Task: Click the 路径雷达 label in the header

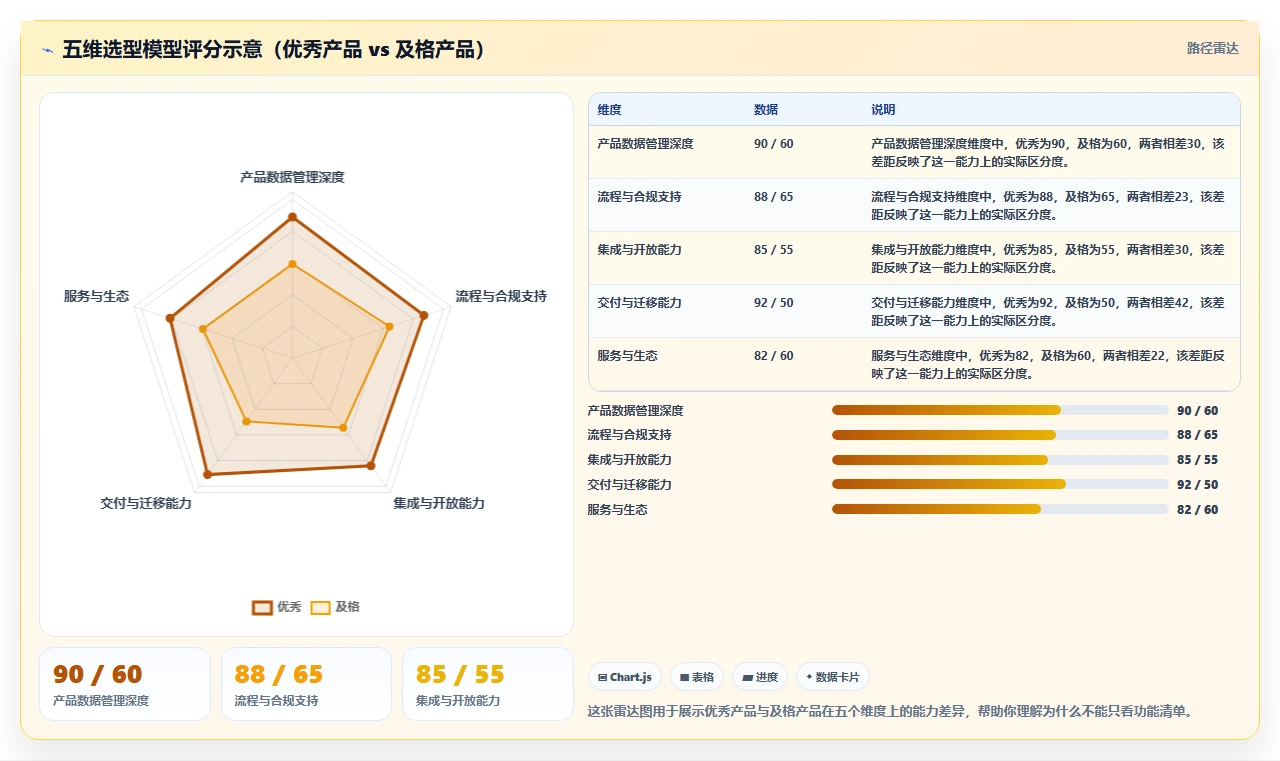Action: click(x=1212, y=48)
